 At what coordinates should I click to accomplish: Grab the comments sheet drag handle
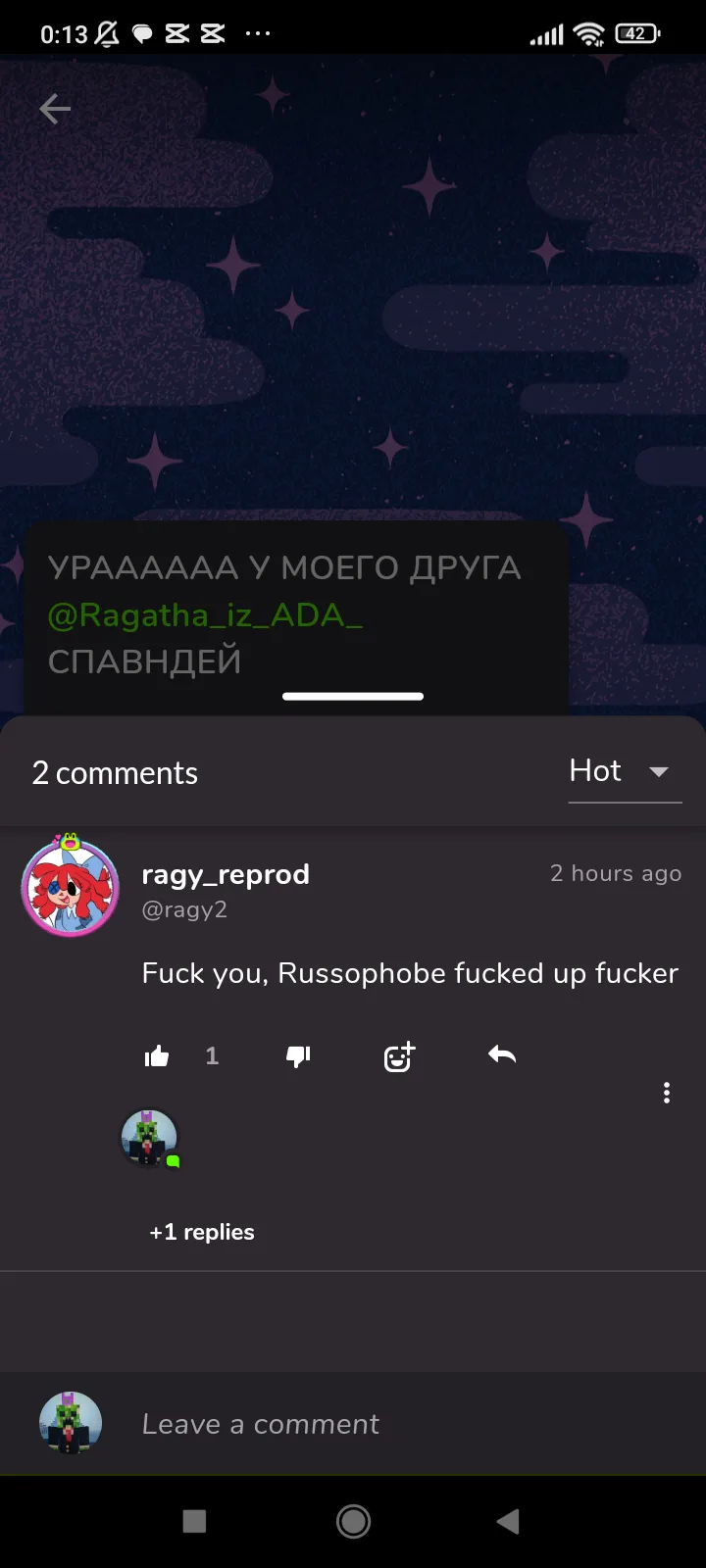pyautogui.click(x=353, y=697)
